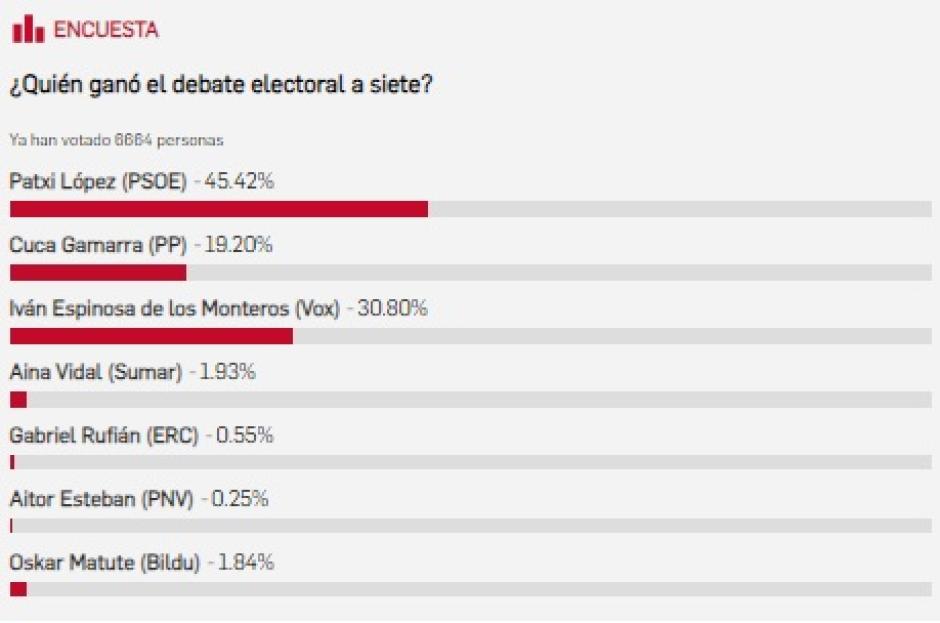This screenshot has width=940, height=623.
Task: Click the red Cuca Gamarra result bar
Action: click(98, 272)
